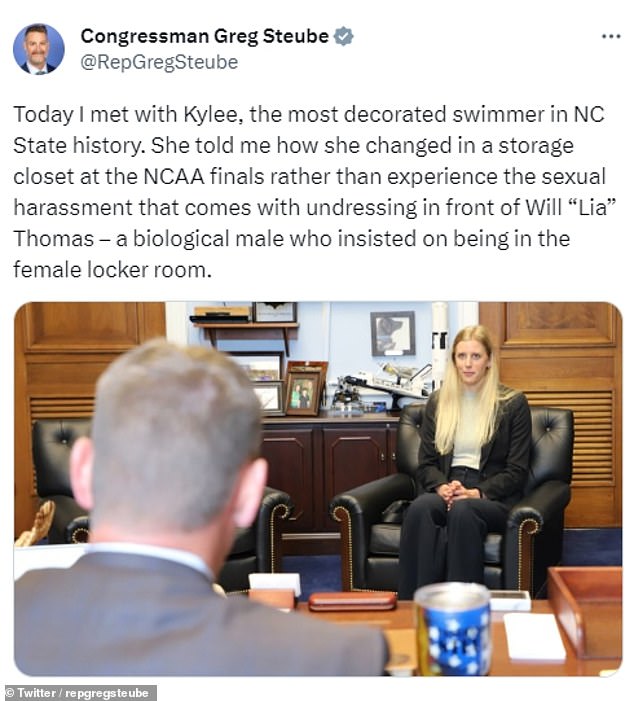Click the framed picture hanging on wall
This screenshot has height=701, width=634.
(393, 334)
